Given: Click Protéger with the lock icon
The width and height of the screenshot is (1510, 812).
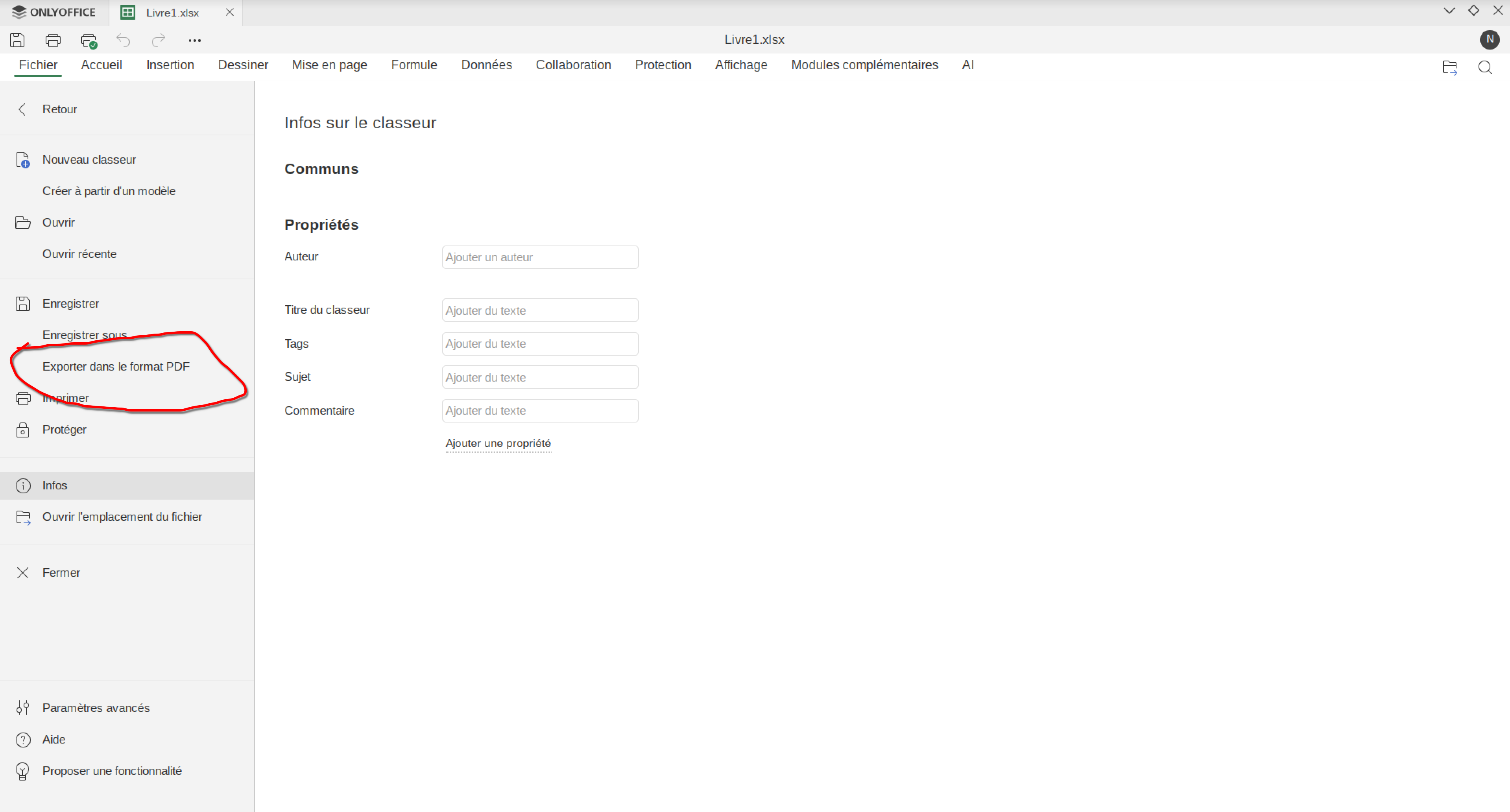Looking at the screenshot, I should 65,429.
